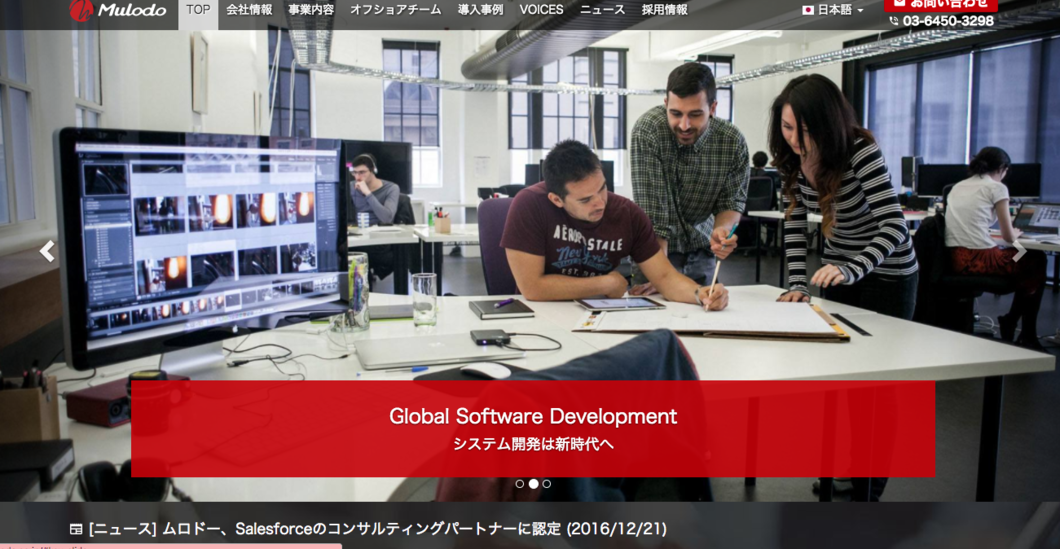The image size is (1060, 549).
Task: Open the TOP navigation tab
Action: coord(198,10)
